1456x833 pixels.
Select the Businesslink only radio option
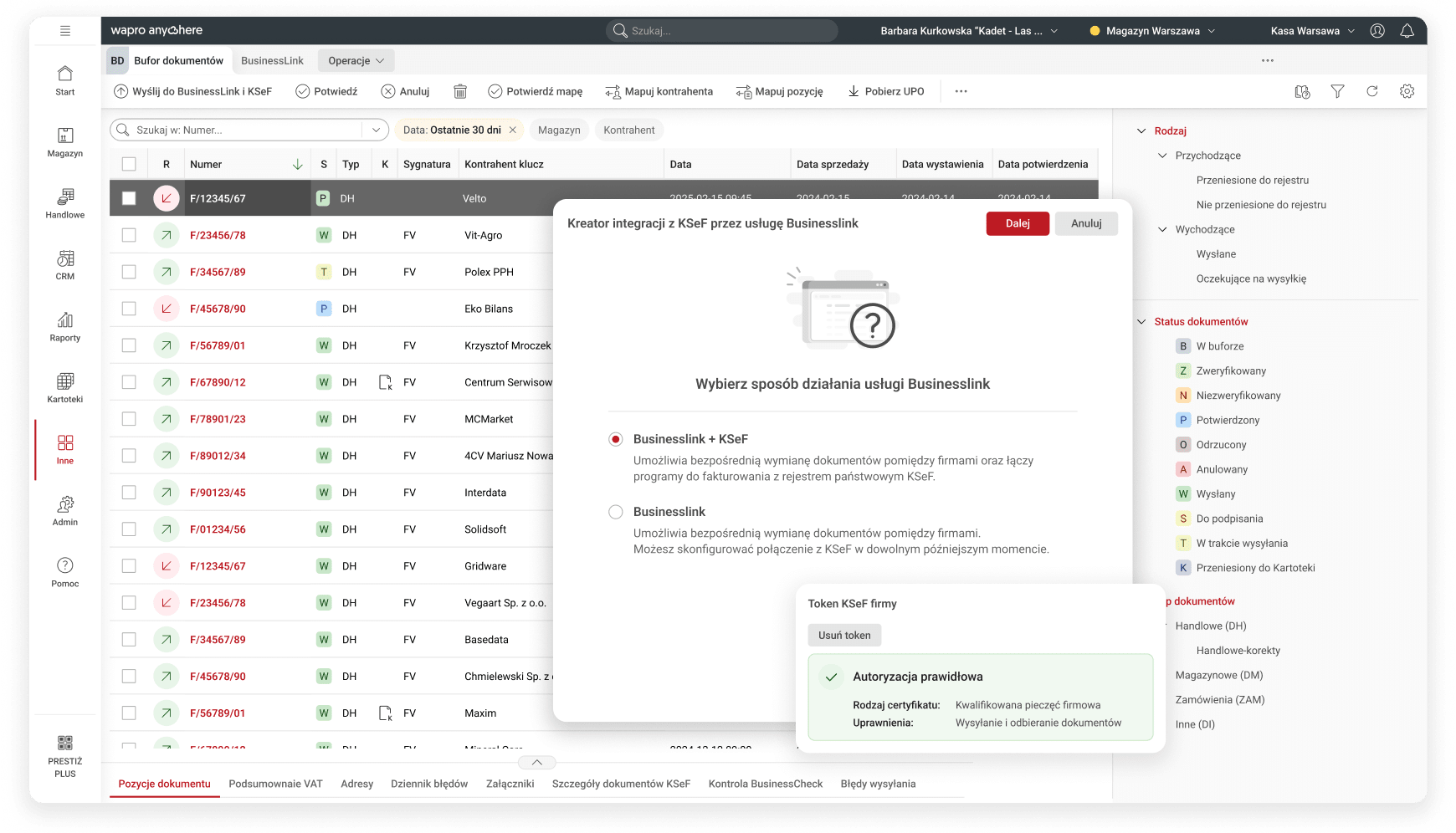pyautogui.click(x=616, y=512)
